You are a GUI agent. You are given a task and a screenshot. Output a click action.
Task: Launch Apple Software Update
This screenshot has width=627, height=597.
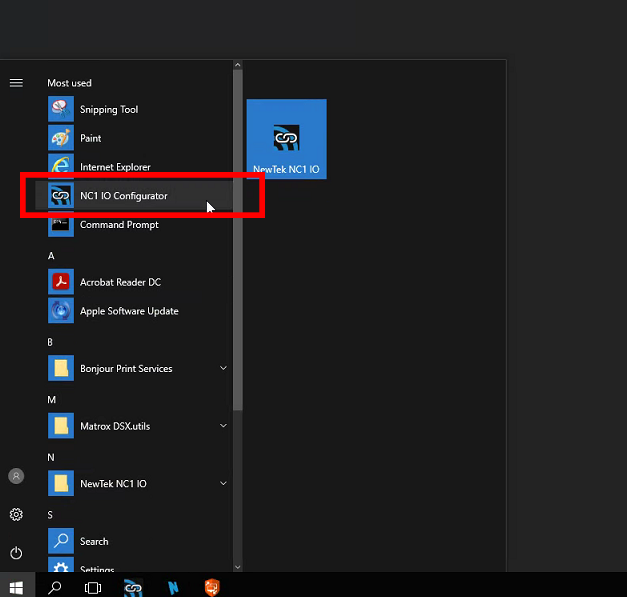(128, 311)
